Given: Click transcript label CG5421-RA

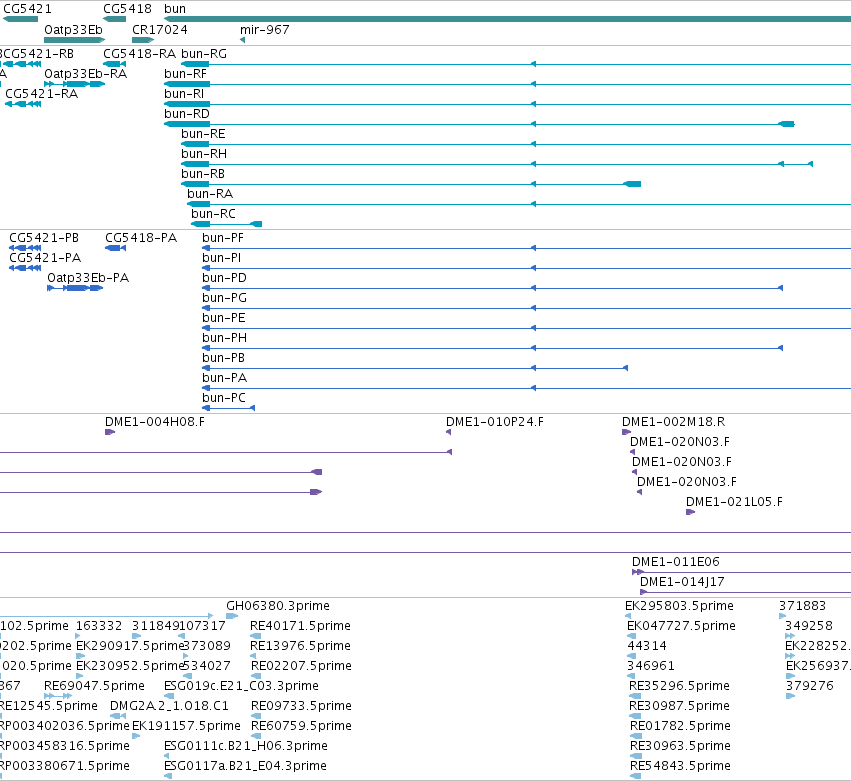Looking at the screenshot, I should tap(42, 94).
